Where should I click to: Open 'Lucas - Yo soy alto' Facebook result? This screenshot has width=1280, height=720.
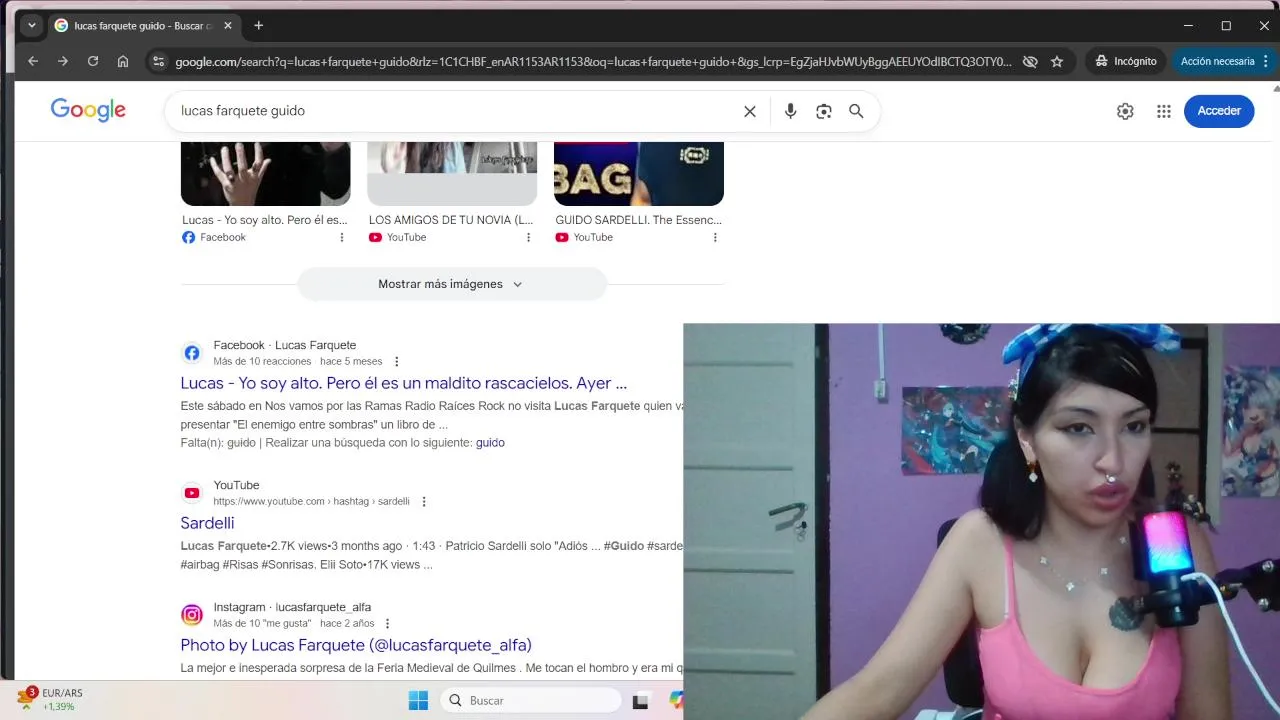click(x=404, y=383)
